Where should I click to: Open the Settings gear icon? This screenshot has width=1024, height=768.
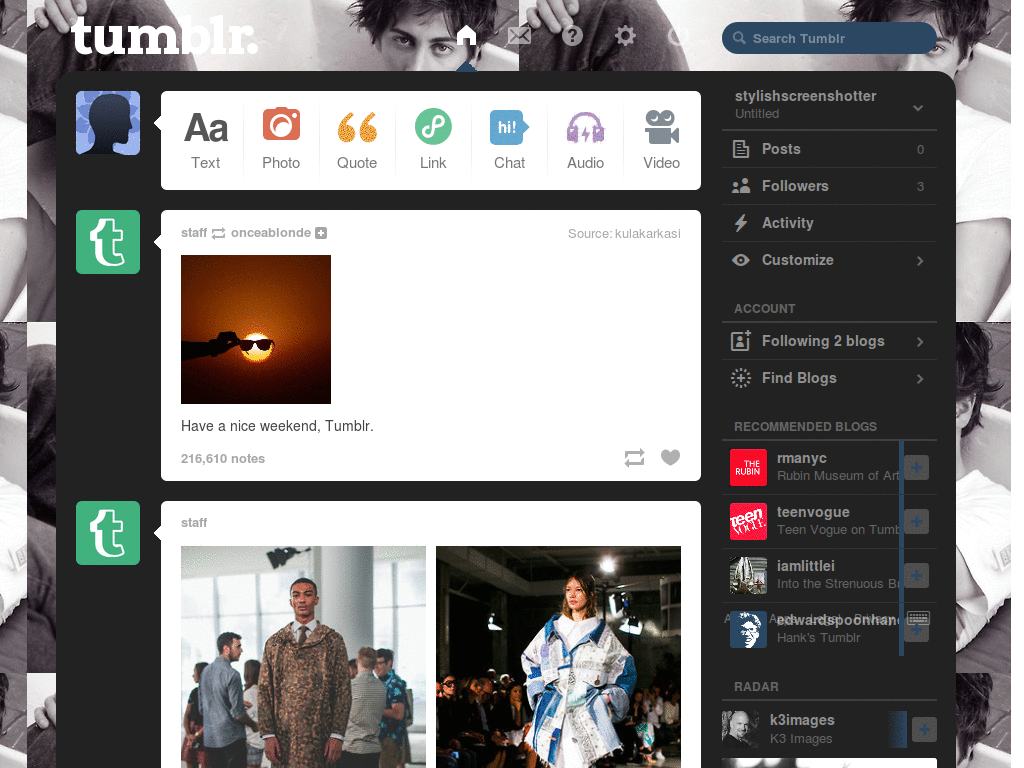[x=625, y=35]
